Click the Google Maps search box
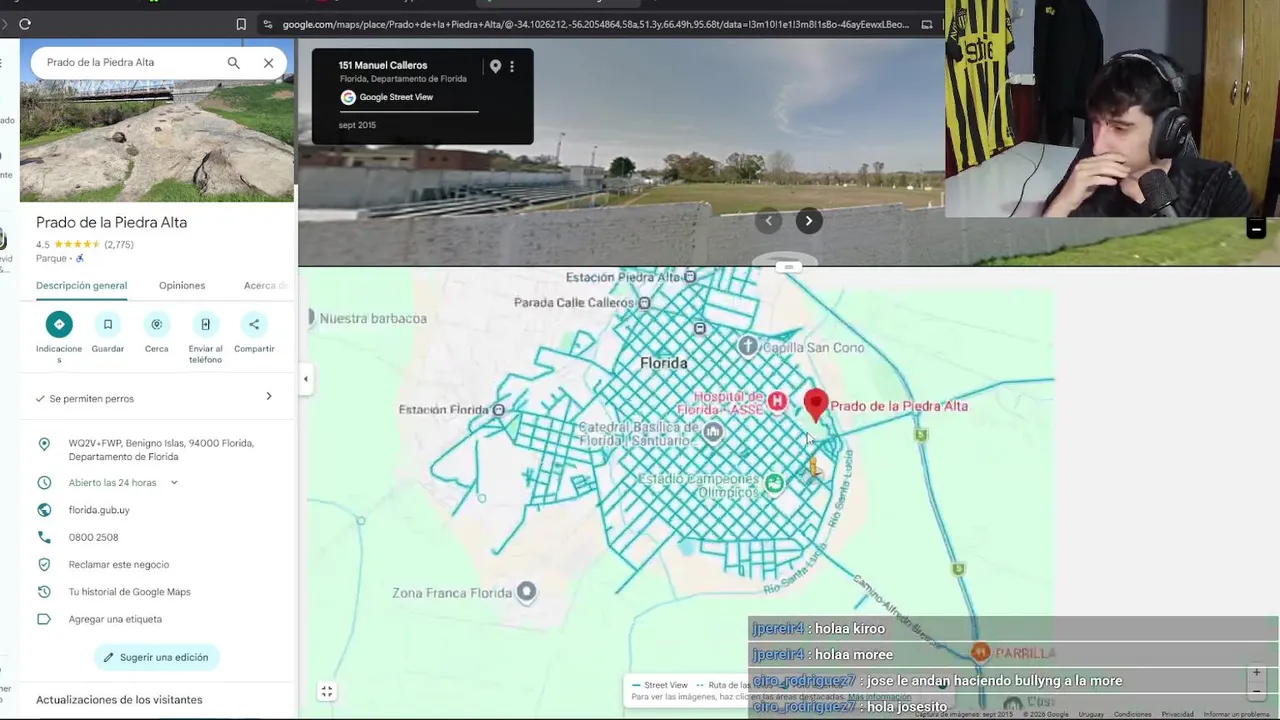Viewport: 1280px width, 720px height. pyautogui.click(x=130, y=62)
